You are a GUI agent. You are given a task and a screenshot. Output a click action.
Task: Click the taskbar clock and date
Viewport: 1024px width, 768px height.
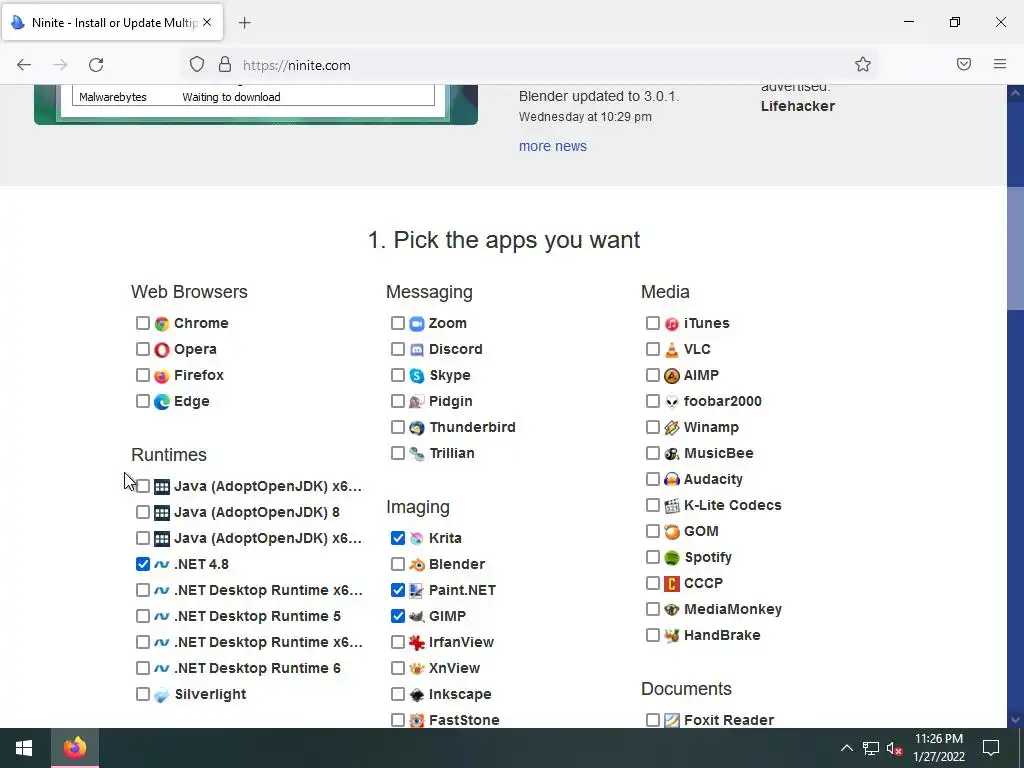[939, 748]
